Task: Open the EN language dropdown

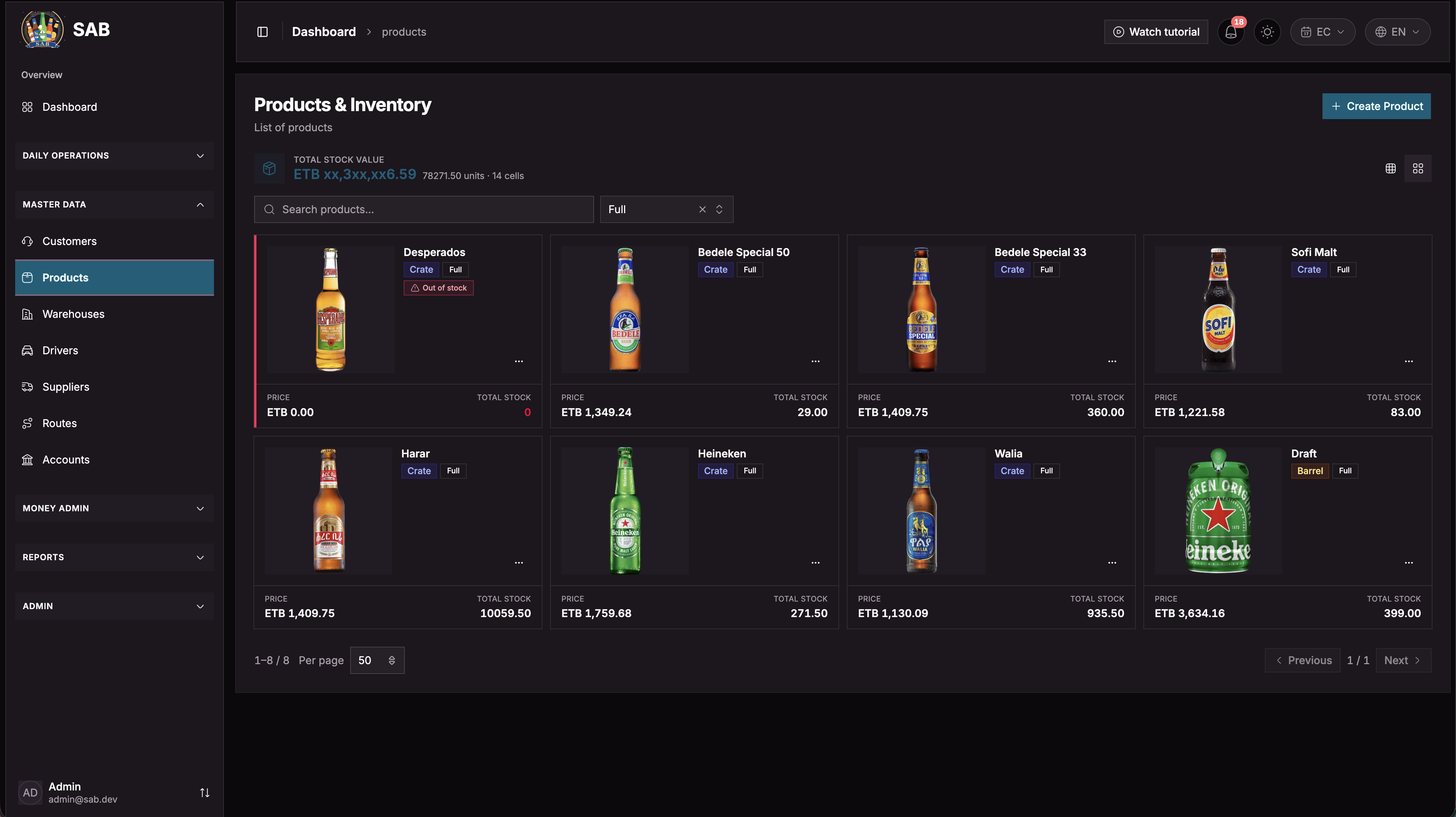Action: pyautogui.click(x=1397, y=31)
